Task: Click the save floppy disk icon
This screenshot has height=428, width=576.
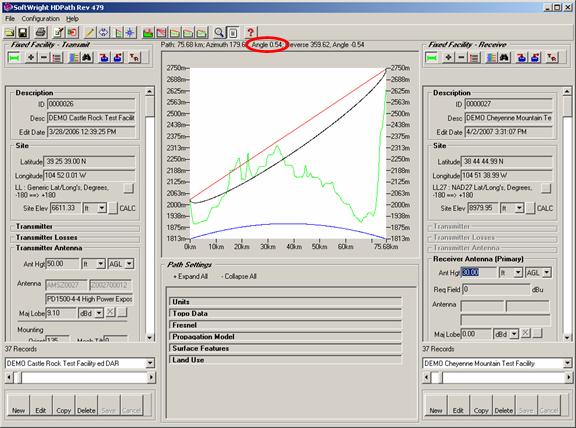Action: (x=23, y=33)
